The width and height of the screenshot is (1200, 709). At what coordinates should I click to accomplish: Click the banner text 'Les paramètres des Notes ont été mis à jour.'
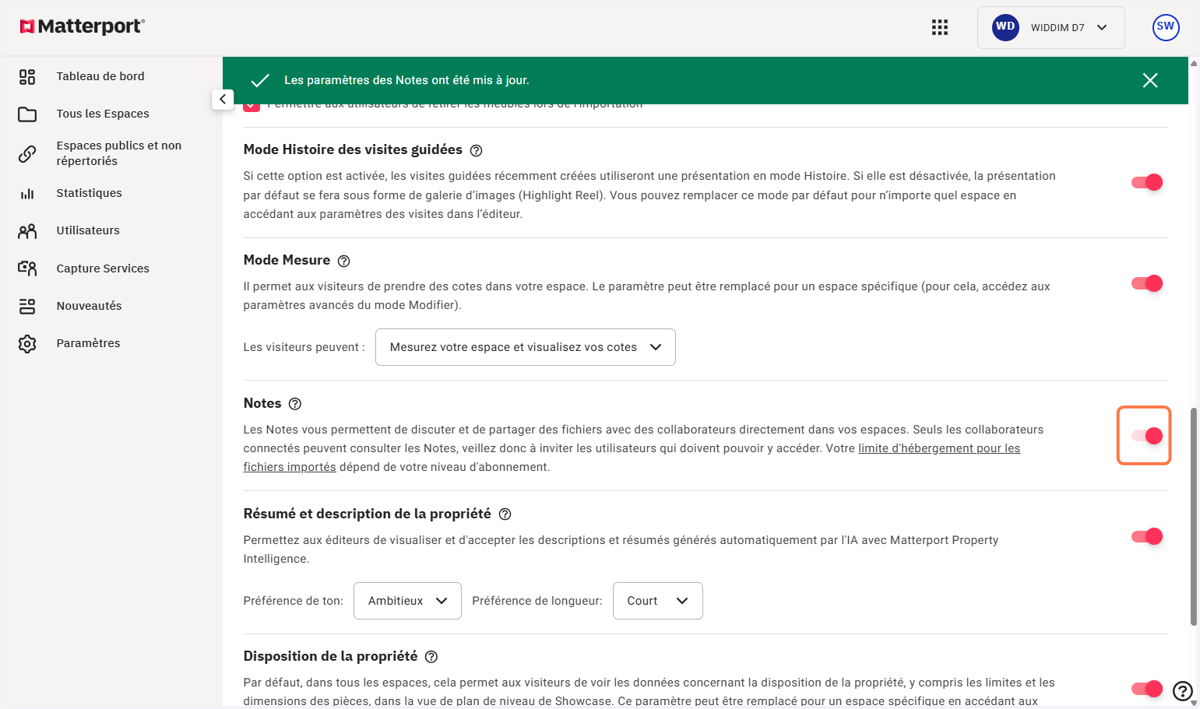(x=407, y=80)
